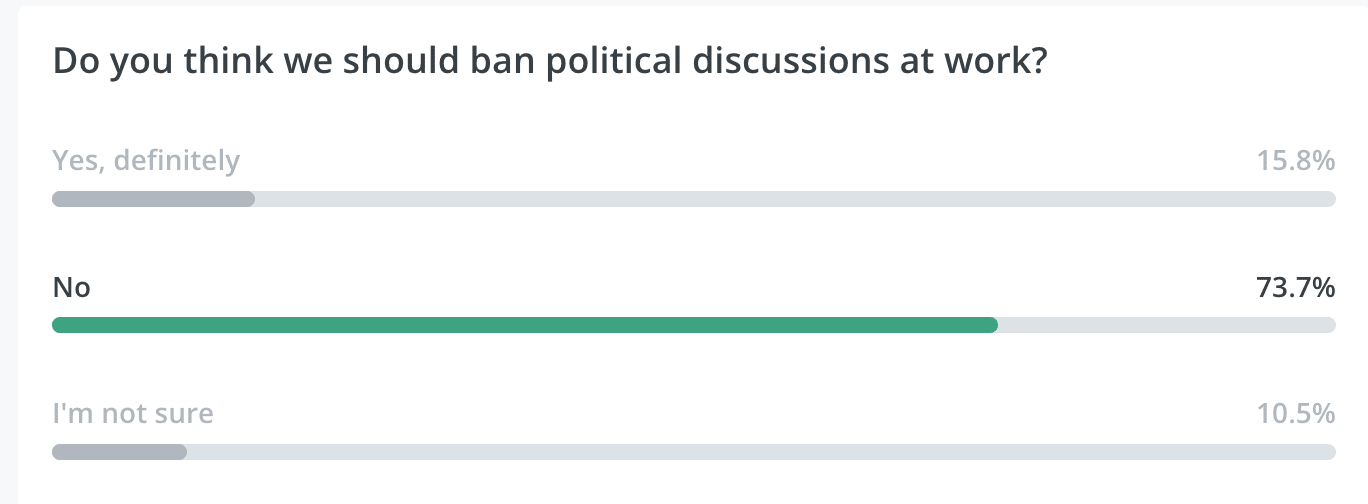Click the word "definitely" in the first option

178,161
